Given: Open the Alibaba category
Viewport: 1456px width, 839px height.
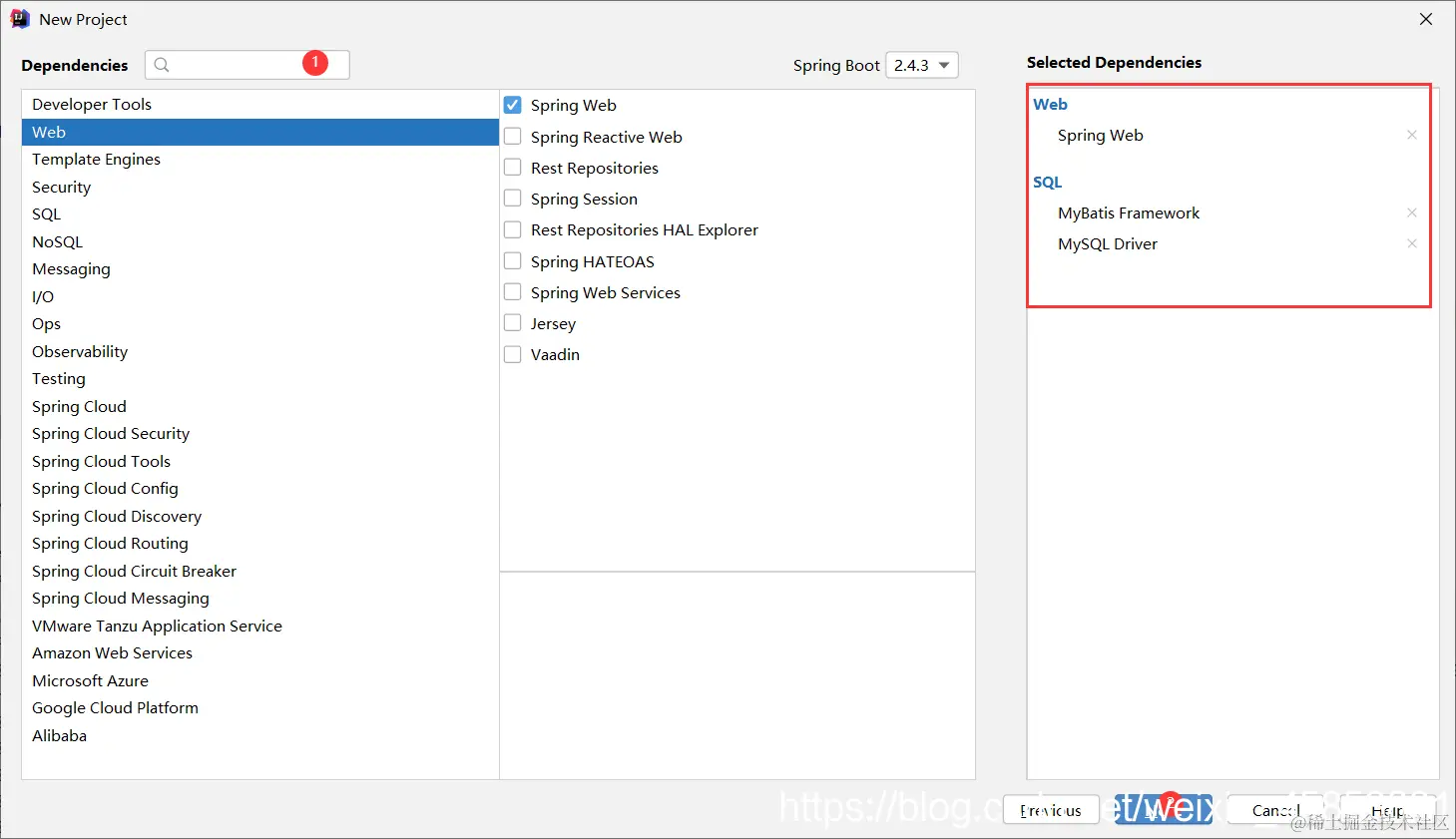Looking at the screenshot, I should [x=260, y=735].
